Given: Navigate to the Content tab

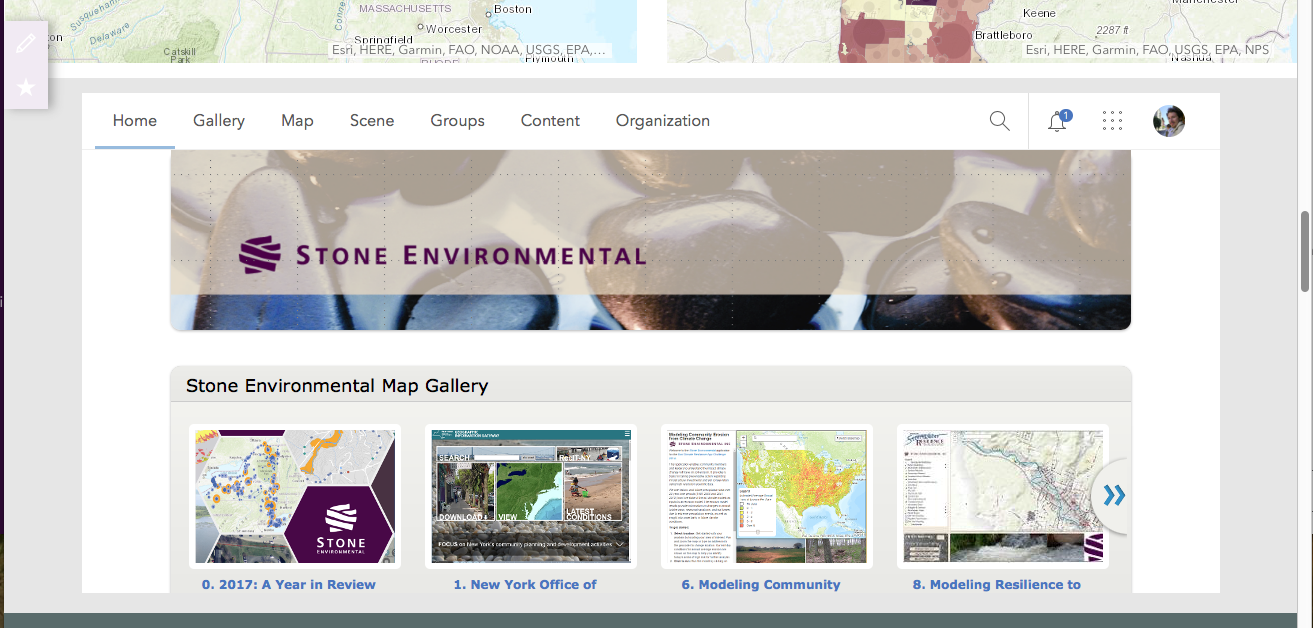Looking at the screenshot, I should 550,121.
